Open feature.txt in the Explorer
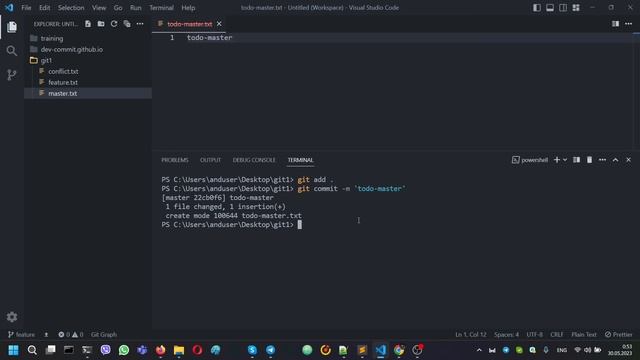This screenshot has width=640, height=360. click(x=88, y=82)
